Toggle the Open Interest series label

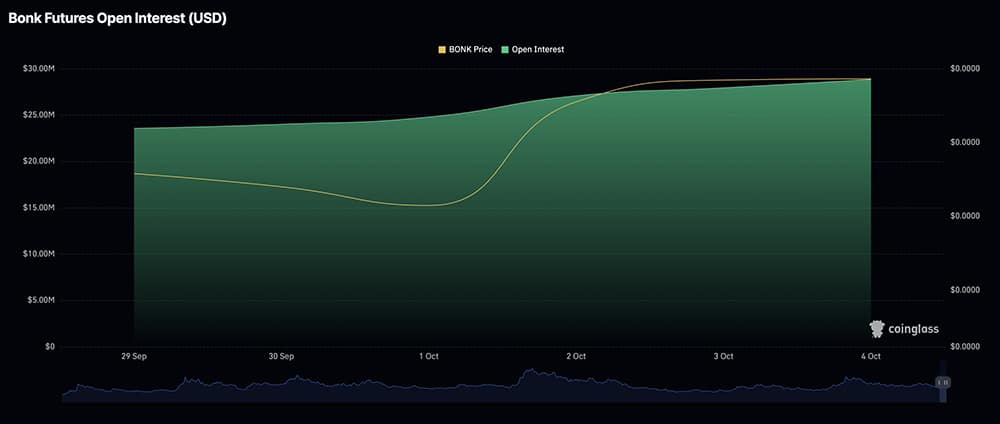tap(539, 49)
